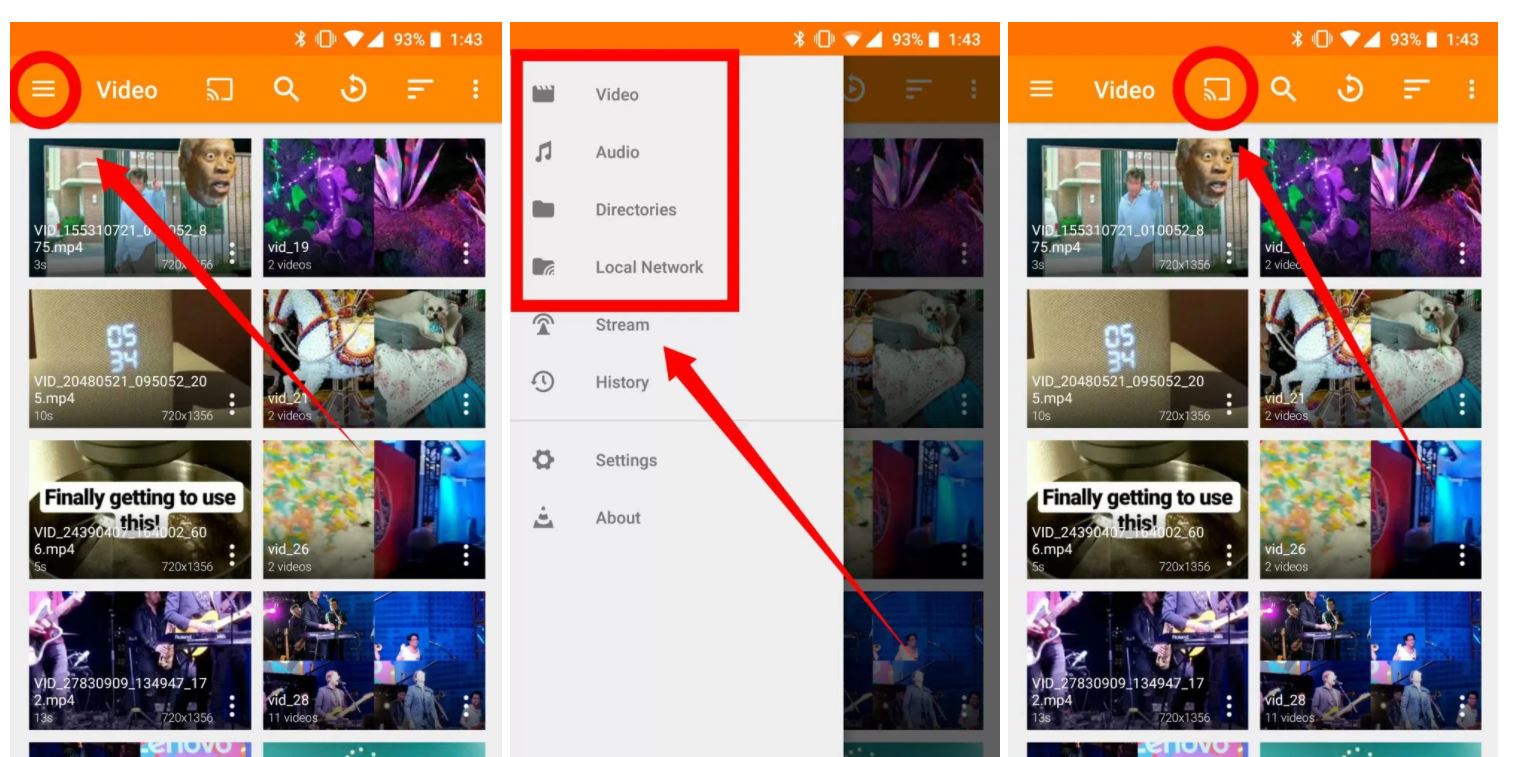Click the Stream antenna icon in drawer

click(x=543, y=325)
